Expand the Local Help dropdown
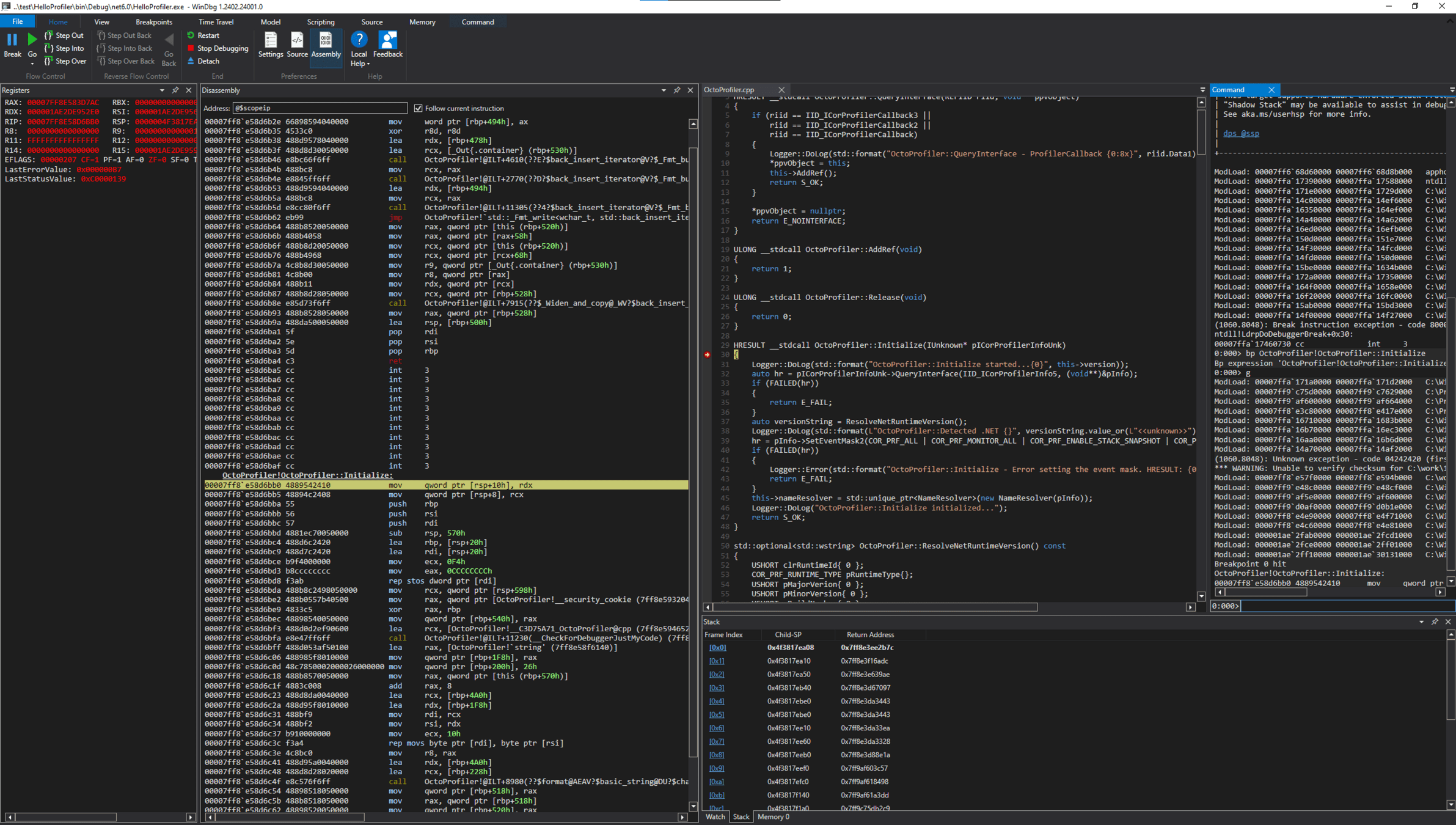 [368, 64]
